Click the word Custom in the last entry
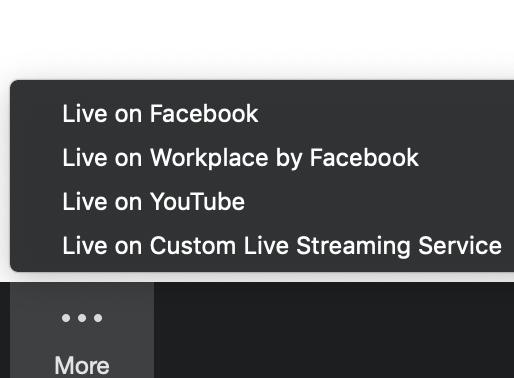514x378 pixels. coord(193,245)
